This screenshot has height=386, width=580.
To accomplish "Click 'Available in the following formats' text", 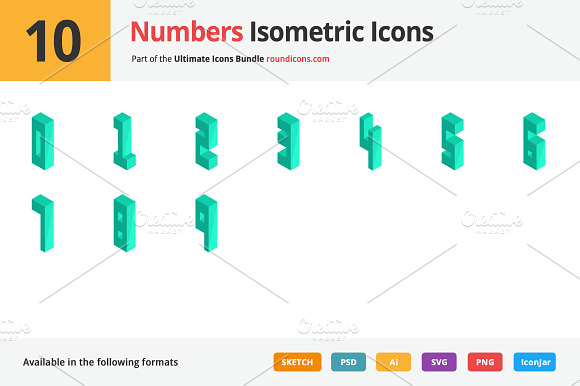I will coord(101,362).
